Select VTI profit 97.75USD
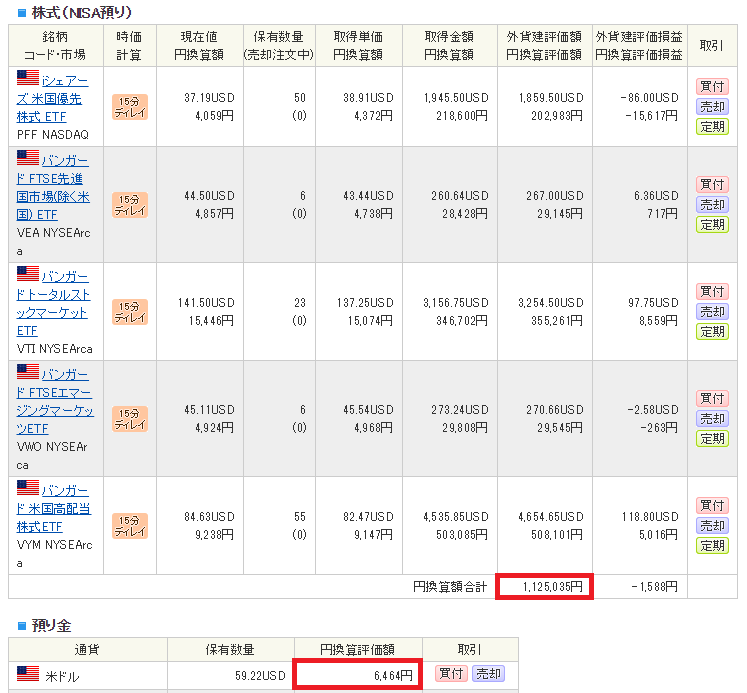Image resolution: width=747 pixels, height=693 pixels. click(653, 303)
